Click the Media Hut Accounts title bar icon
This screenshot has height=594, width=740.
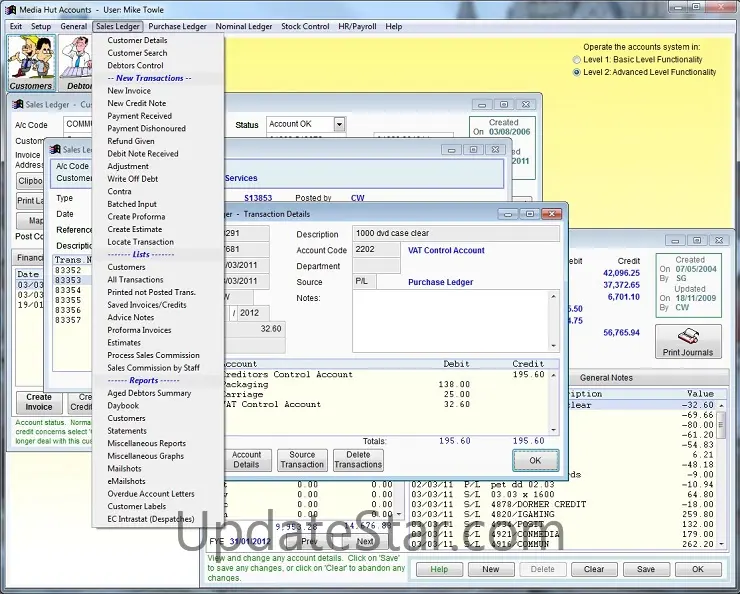(10, 9)
